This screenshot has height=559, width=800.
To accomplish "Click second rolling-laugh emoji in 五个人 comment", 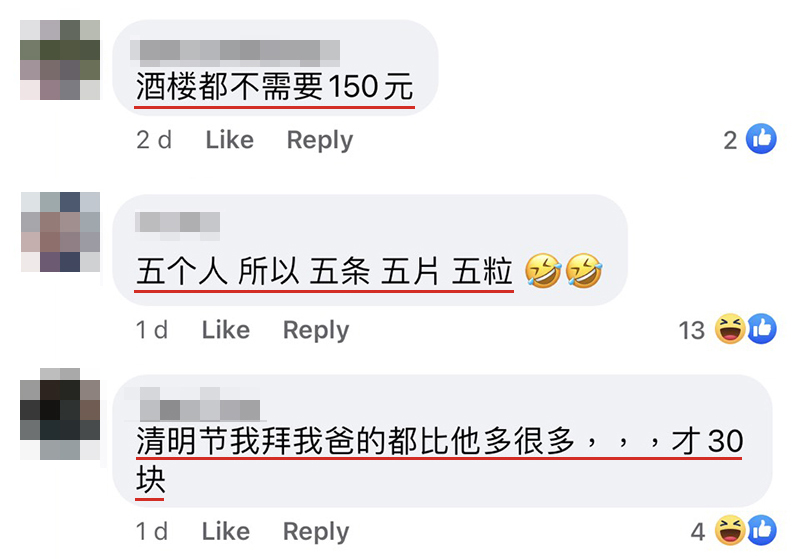I will coord(584,271).
